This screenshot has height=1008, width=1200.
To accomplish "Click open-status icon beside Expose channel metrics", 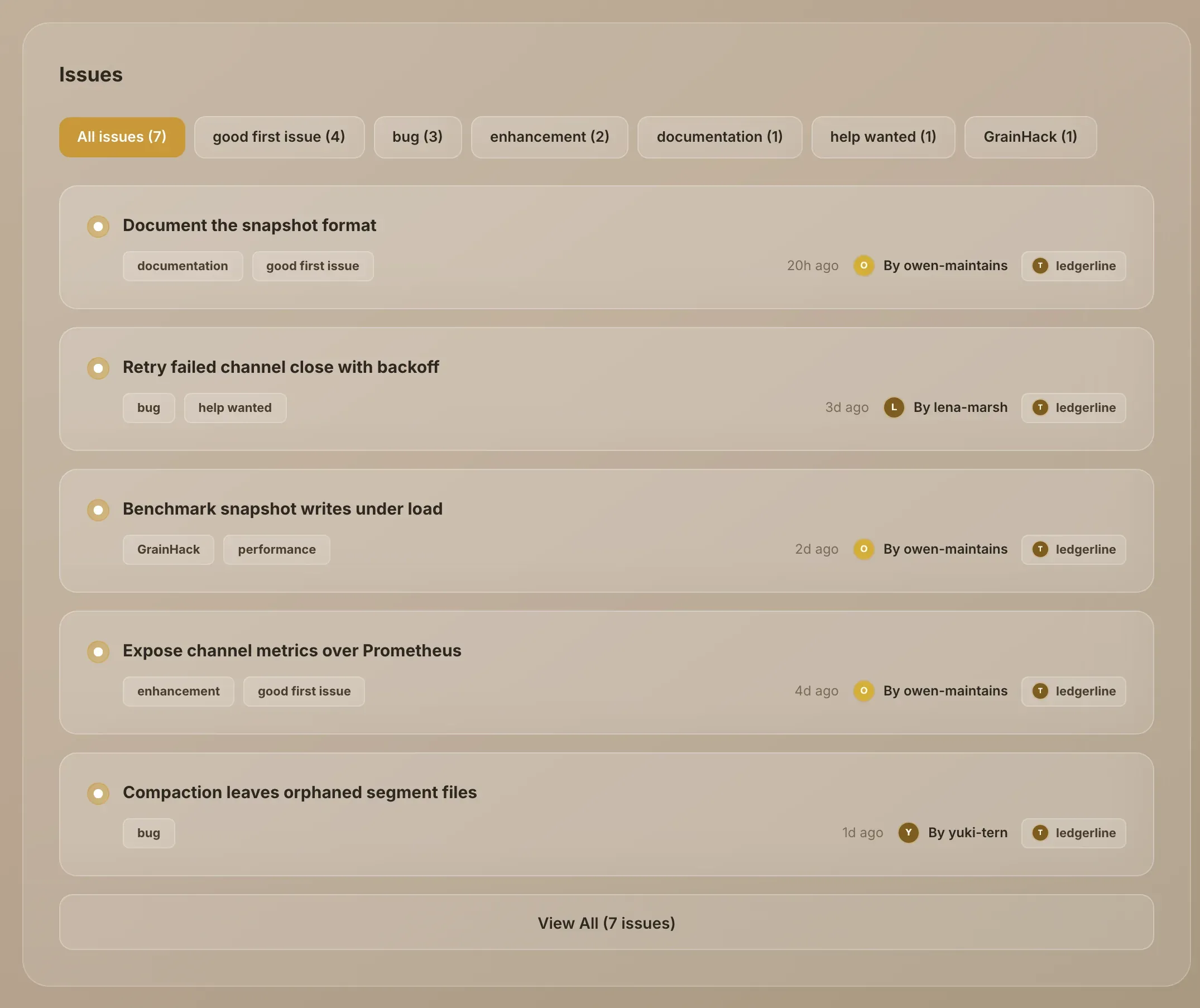I will point(98,651).
